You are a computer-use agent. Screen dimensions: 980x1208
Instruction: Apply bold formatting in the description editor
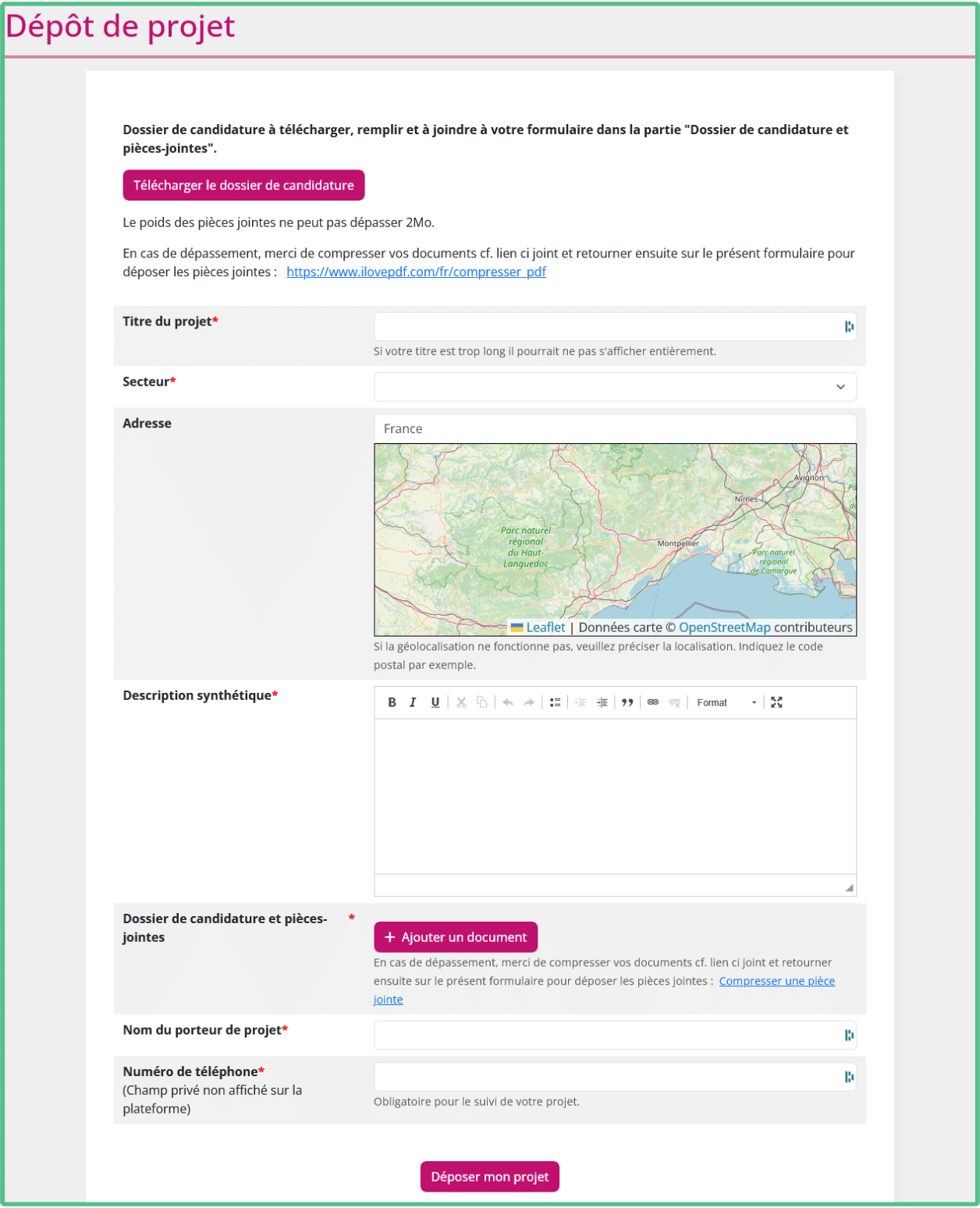pos(392,702)
